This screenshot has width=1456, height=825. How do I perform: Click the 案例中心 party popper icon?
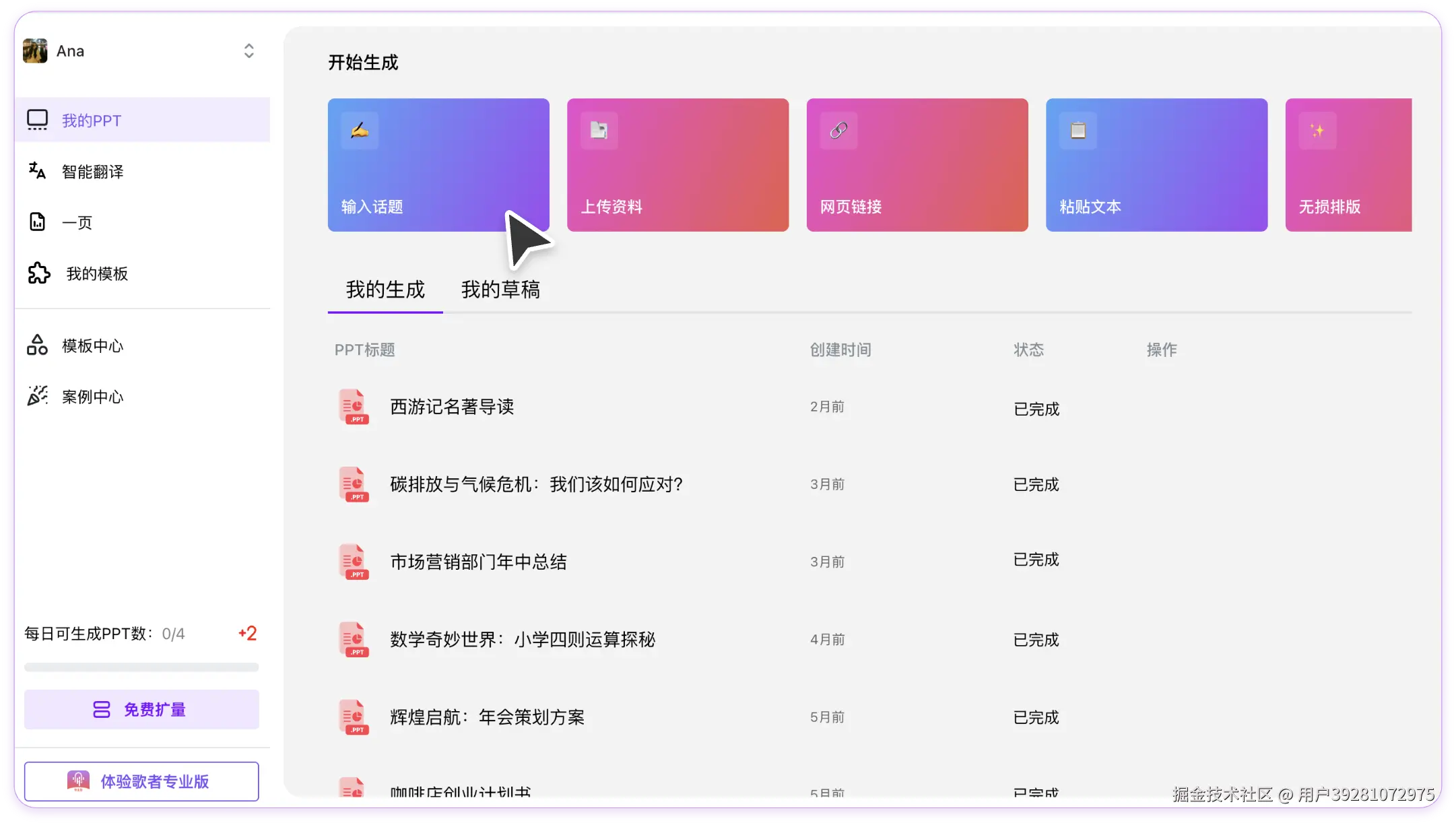(37, 396)
